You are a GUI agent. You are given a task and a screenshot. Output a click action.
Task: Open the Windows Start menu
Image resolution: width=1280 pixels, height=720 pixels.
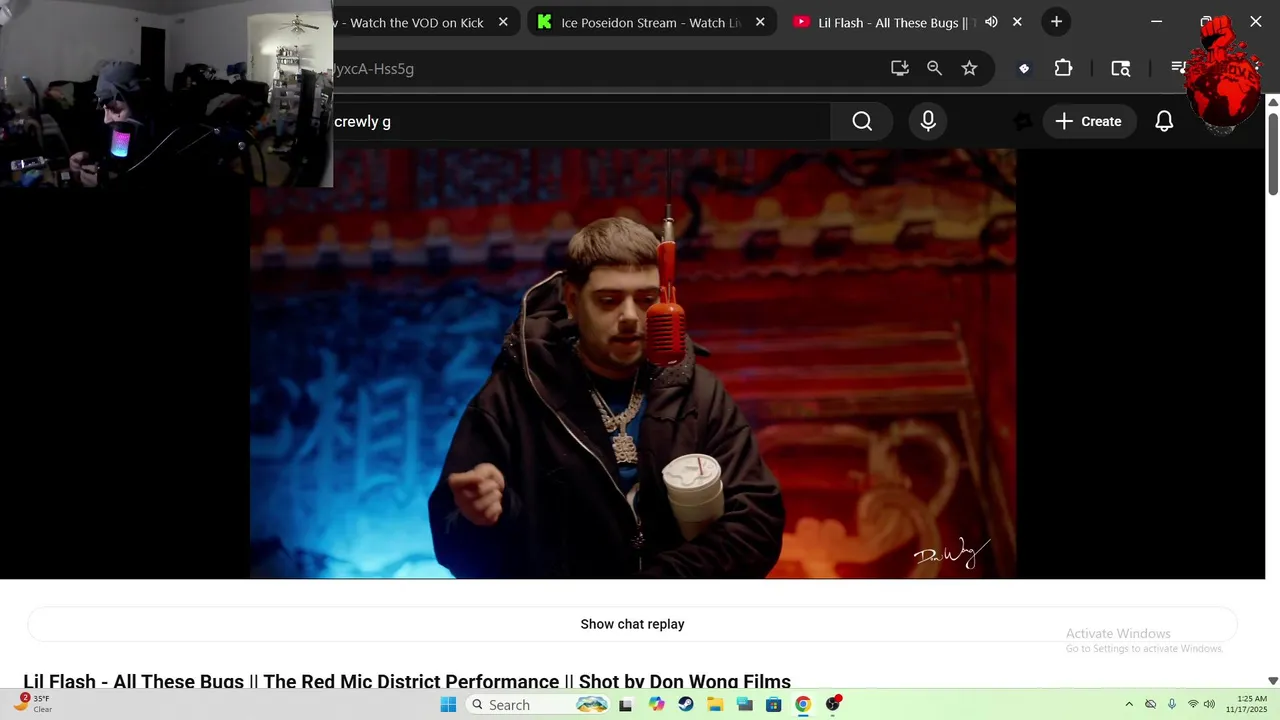pyautogui.click(x=448, y=704)
